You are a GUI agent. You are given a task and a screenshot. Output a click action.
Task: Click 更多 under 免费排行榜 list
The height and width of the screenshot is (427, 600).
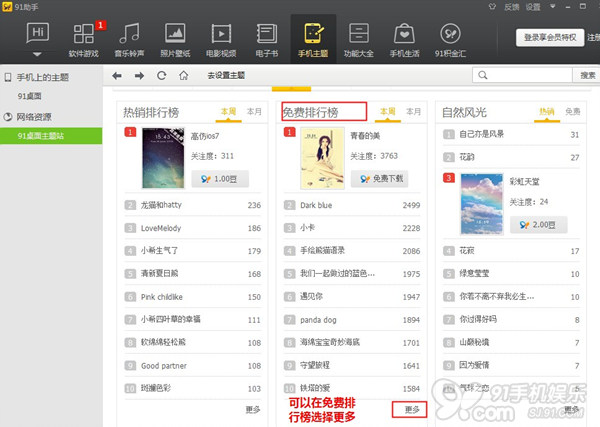[412, 409]
